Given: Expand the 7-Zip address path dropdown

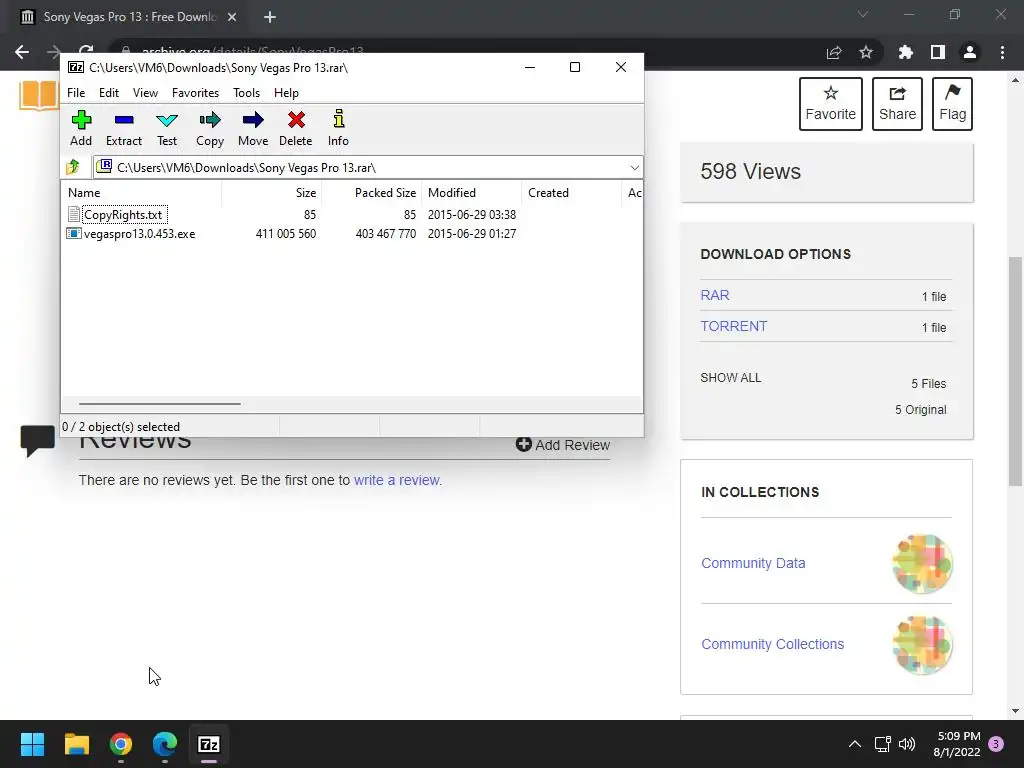Looking at the screenshot, I should (x=634, y=168).
